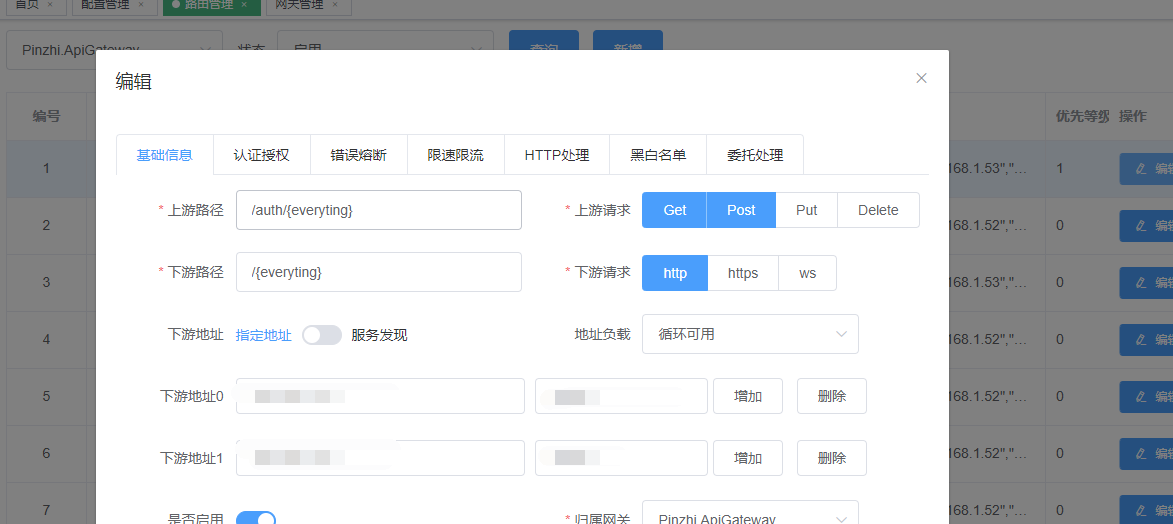Click the 下游地址1 host input field

click(380, 458)
